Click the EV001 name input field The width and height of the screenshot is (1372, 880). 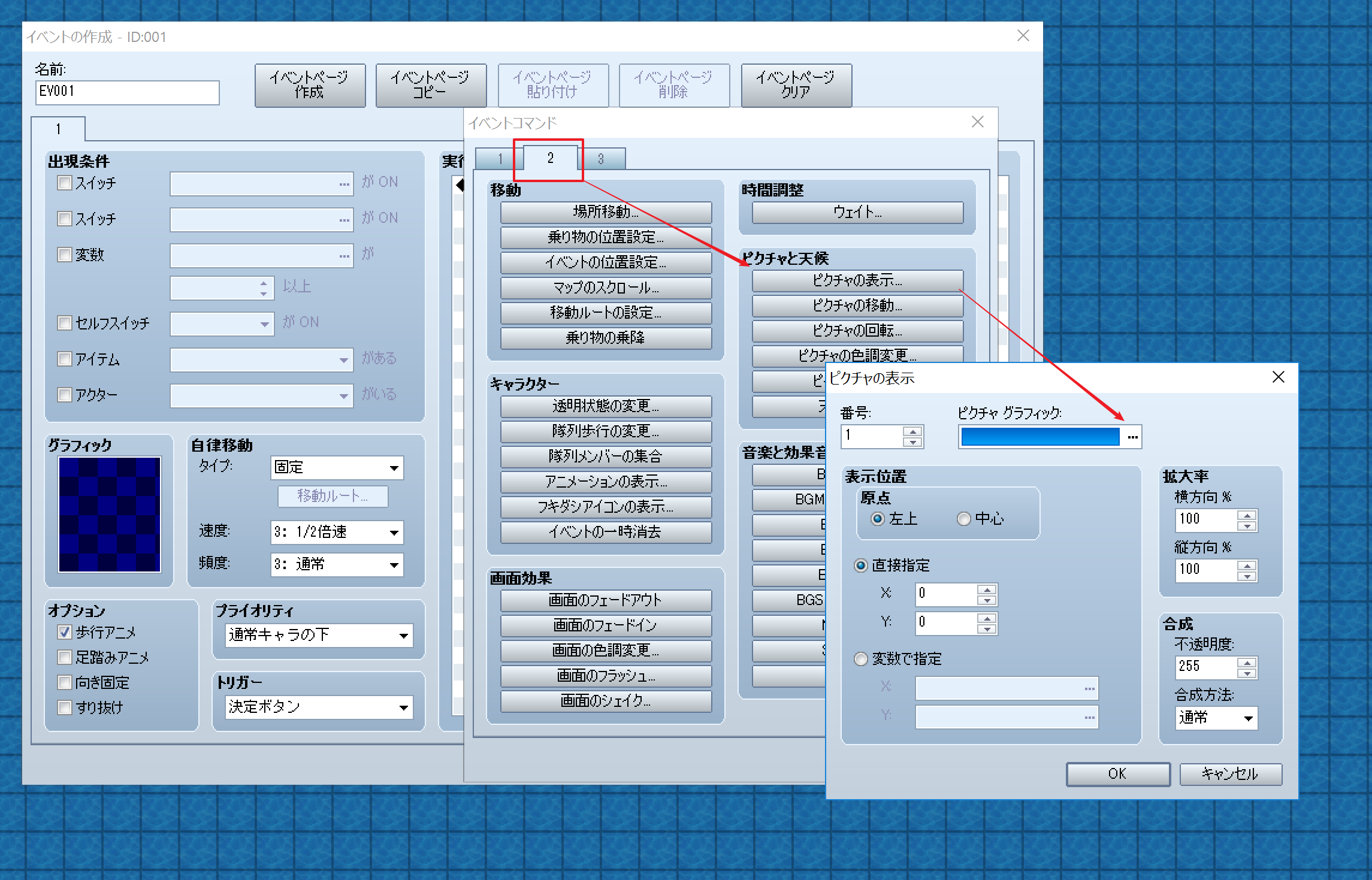click(127, 92)
